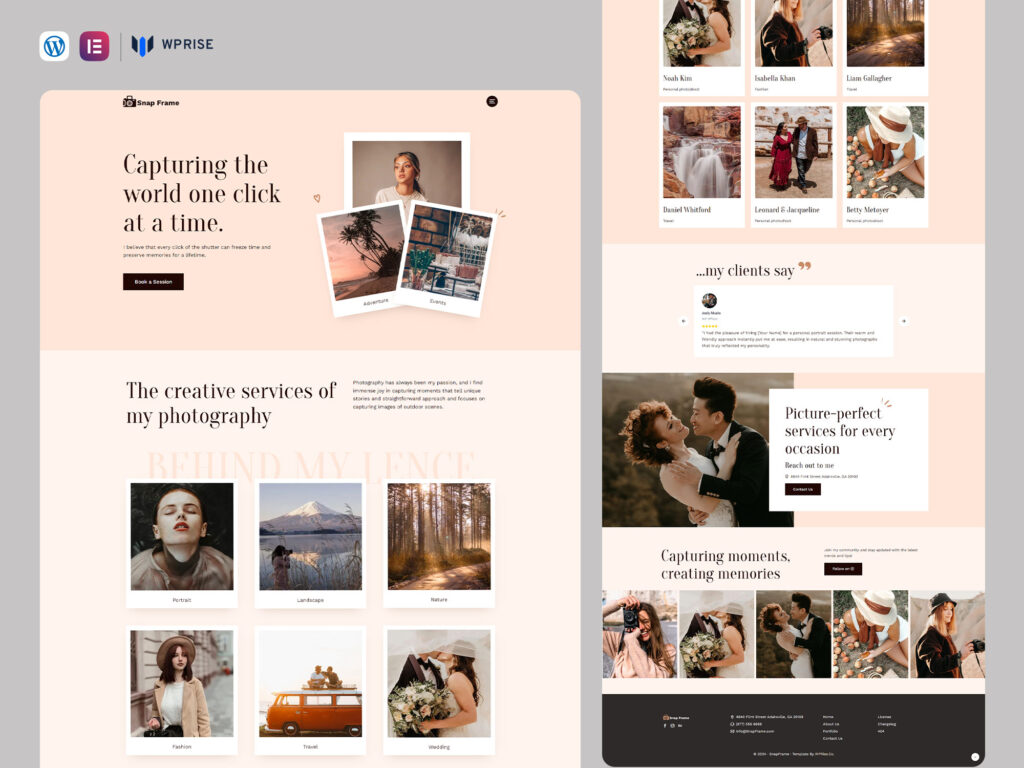Click the email icon beside info@SnapFrame.com
This screenshot has height=768, width=1024.
pyautogui.click(x=733, y=731)
